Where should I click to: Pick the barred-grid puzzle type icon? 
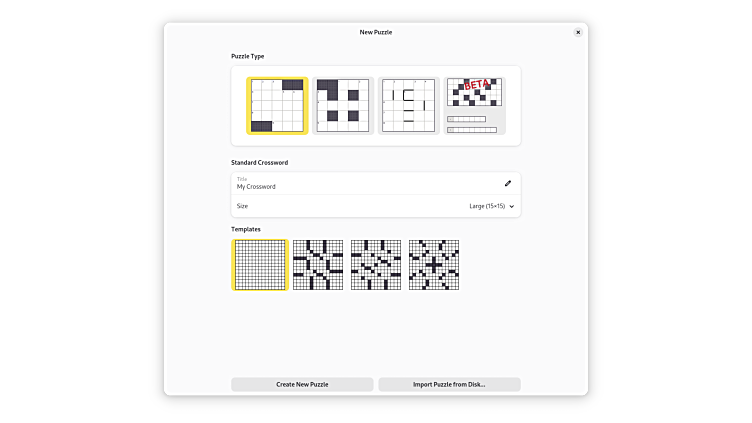pos(409,105)
